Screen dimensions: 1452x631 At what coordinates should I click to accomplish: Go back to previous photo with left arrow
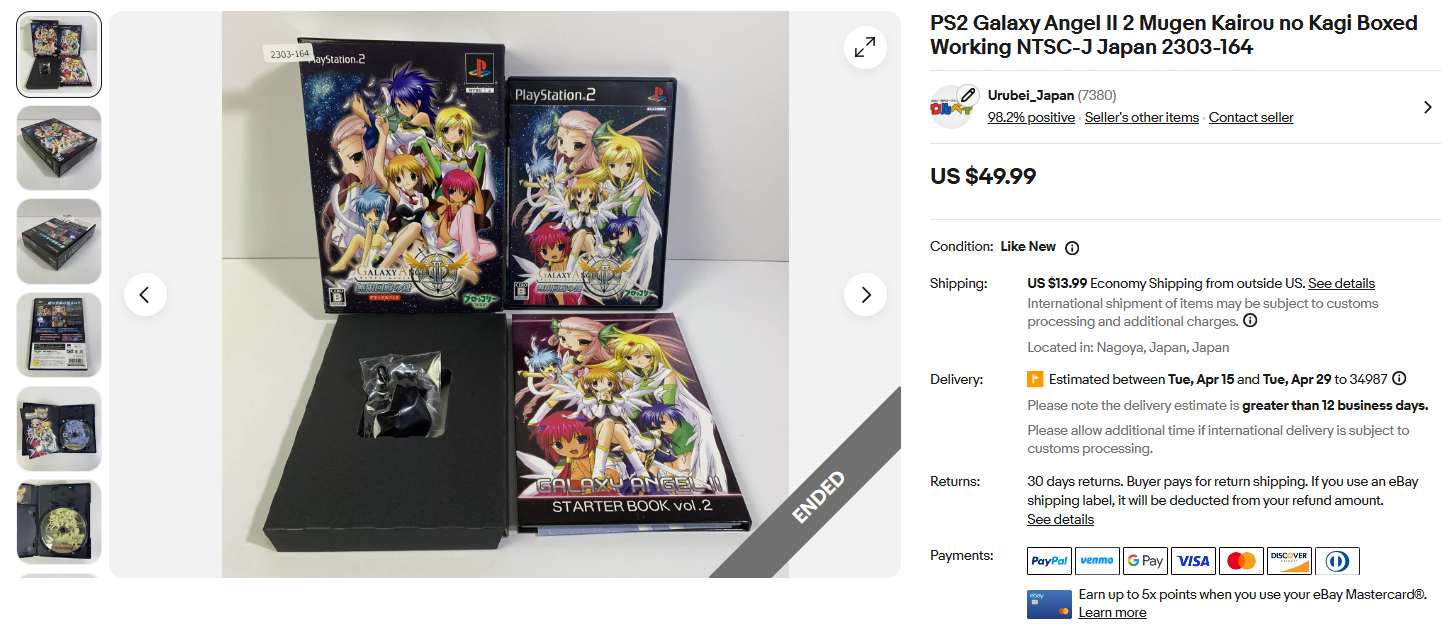145,294
